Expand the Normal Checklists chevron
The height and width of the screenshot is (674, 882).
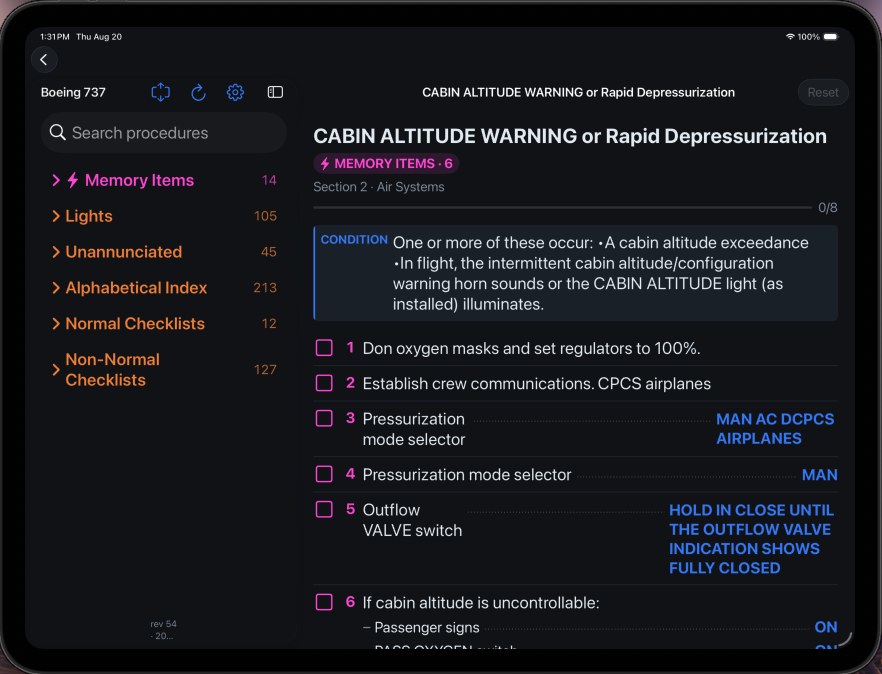pos(56,323)
